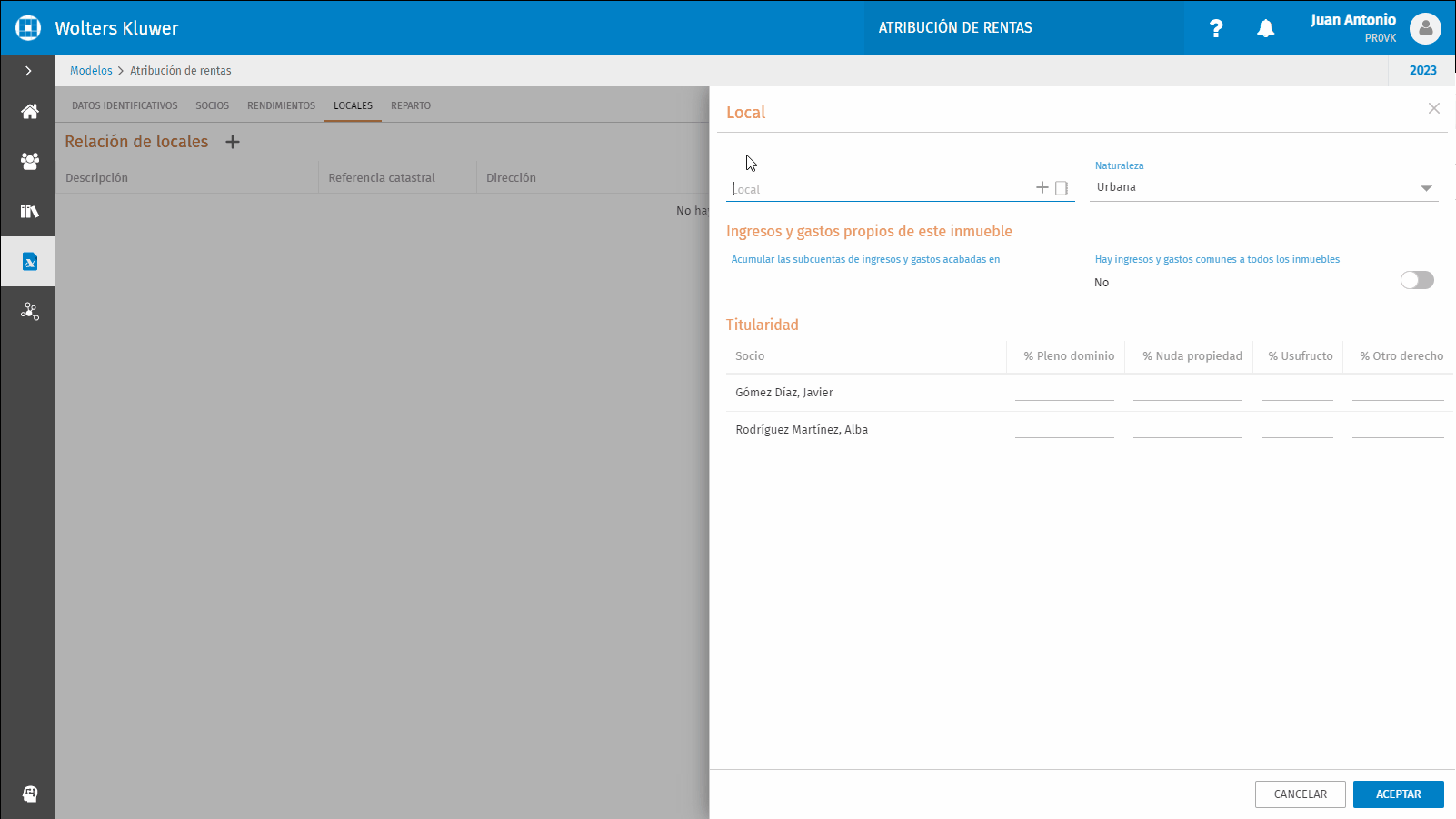This screenshot has width=1456, height=819.
Task: Open the network connections icon in sidebar
Action: (x=29, y=312)
